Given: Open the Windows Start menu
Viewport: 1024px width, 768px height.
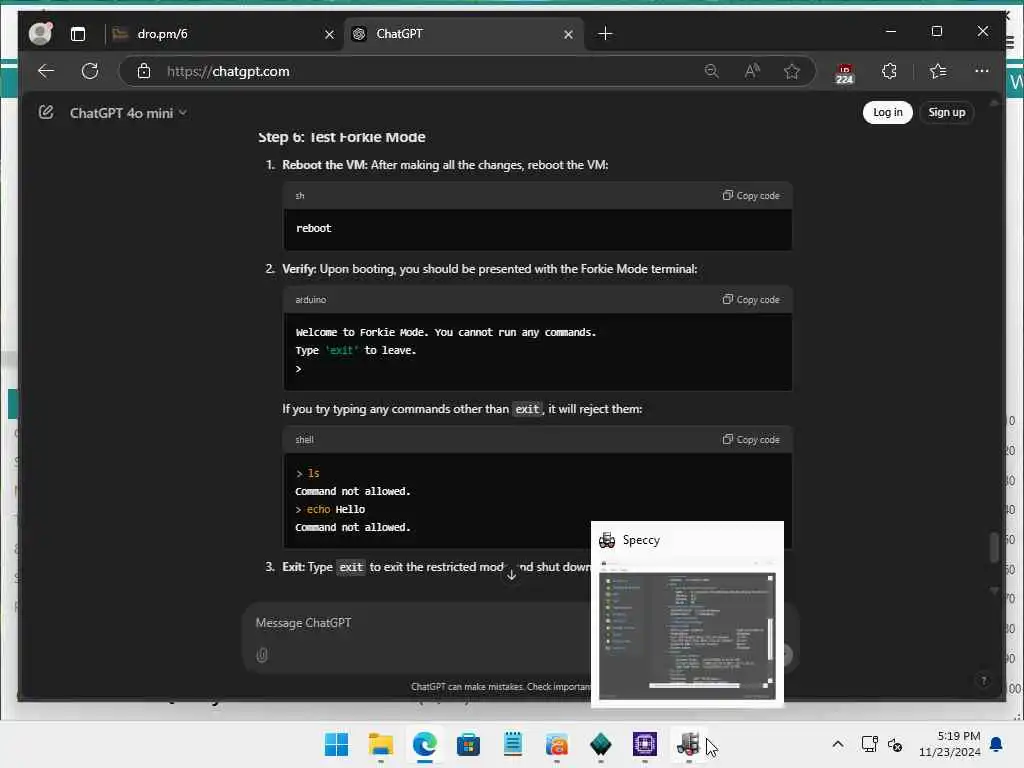Looking at the screenshot, I should pos(337,744).
